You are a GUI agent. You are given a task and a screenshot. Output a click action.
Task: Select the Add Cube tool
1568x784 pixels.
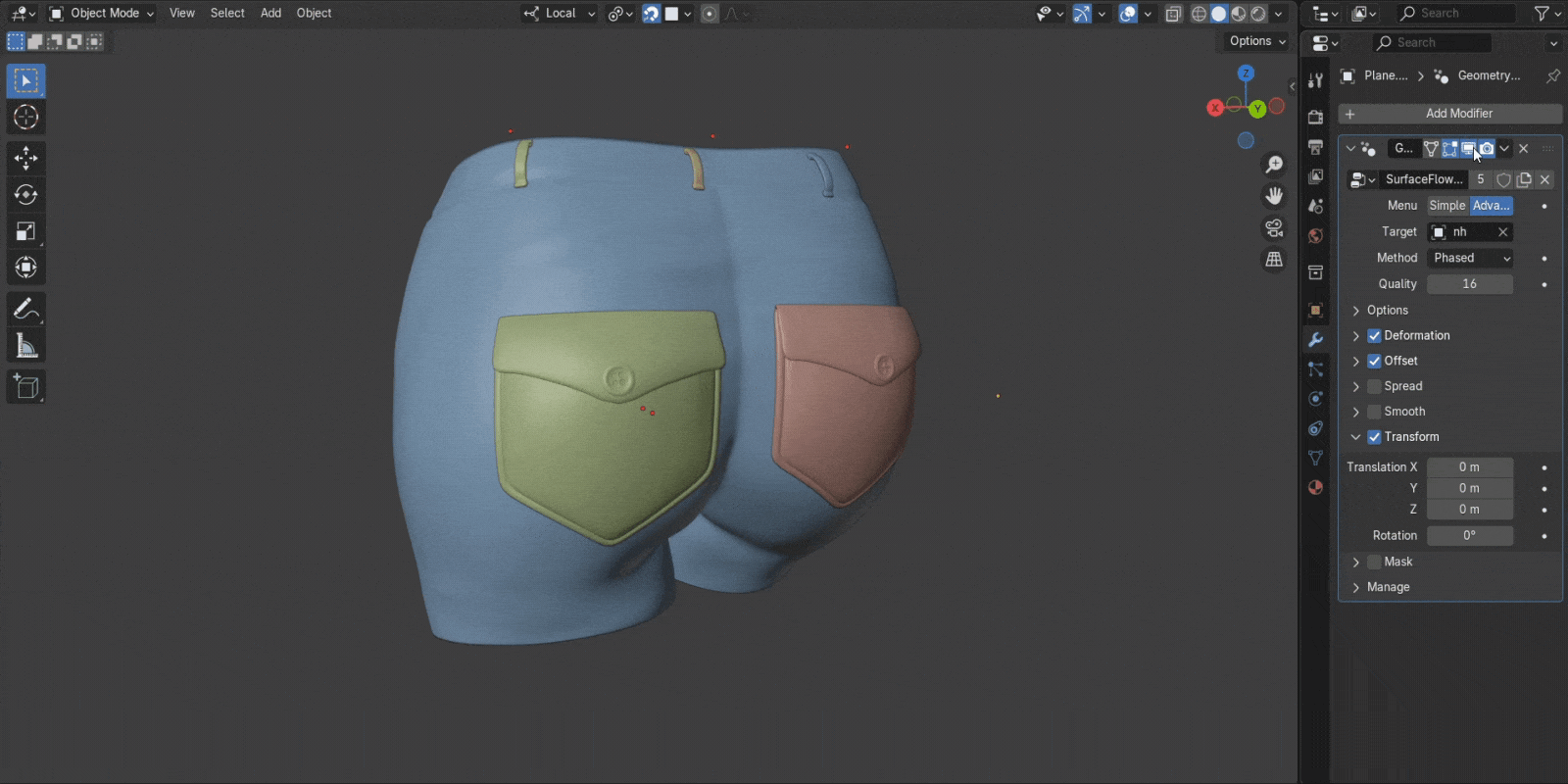click(x=26, y=387)
